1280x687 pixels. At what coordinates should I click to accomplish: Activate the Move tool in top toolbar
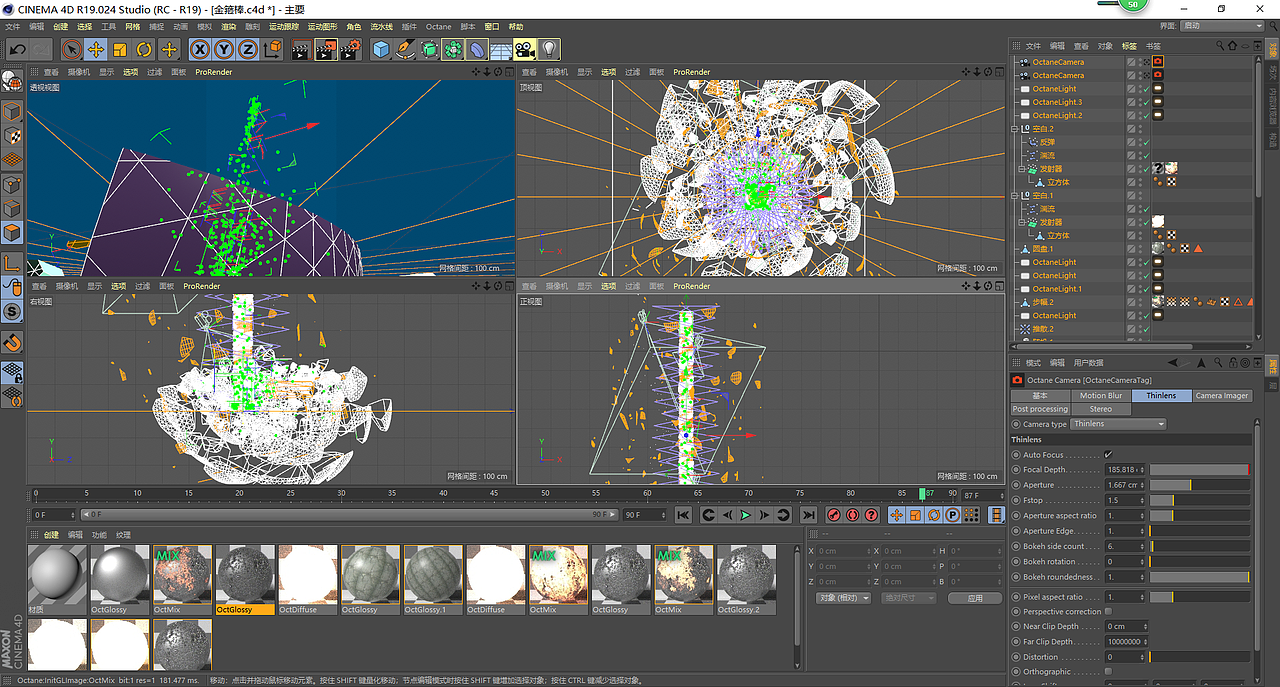point(96,49)
